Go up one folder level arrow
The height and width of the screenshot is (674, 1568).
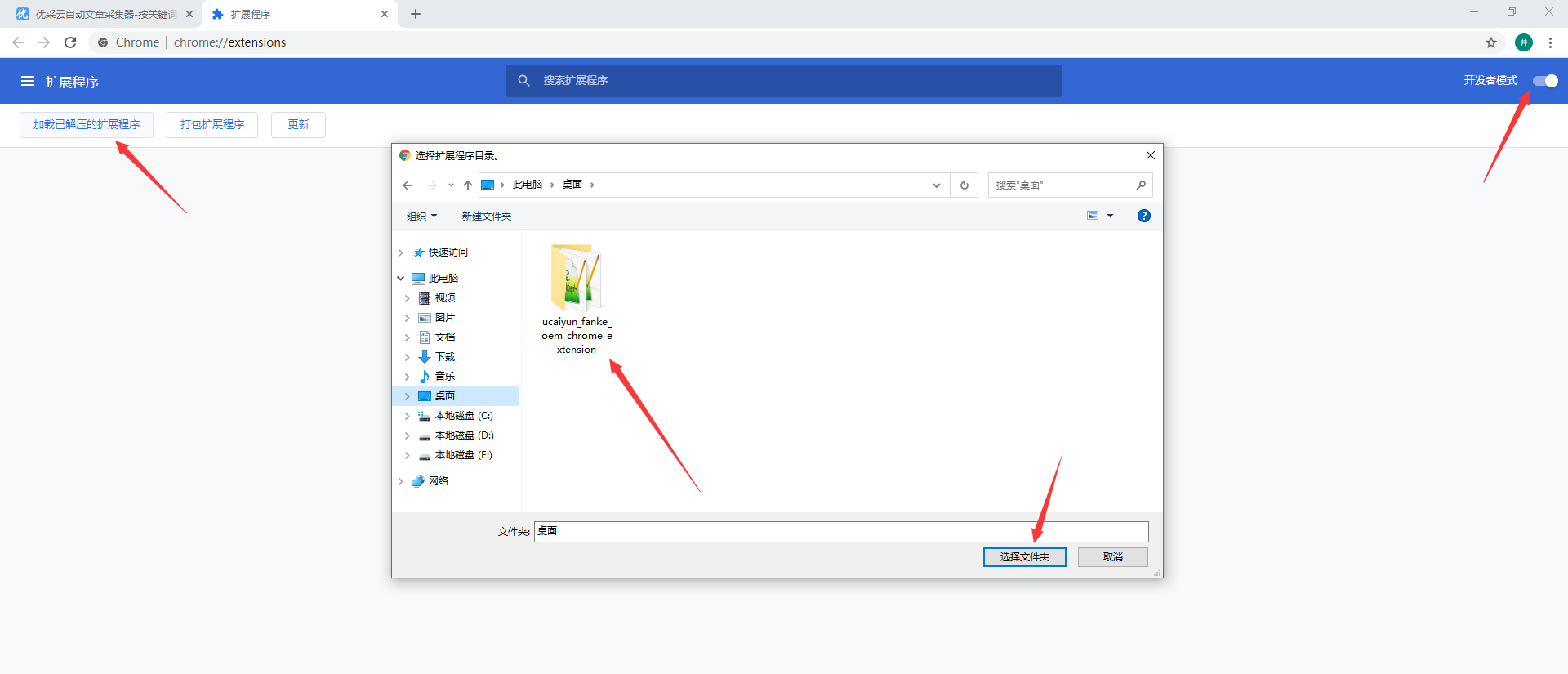pos(468,185)
